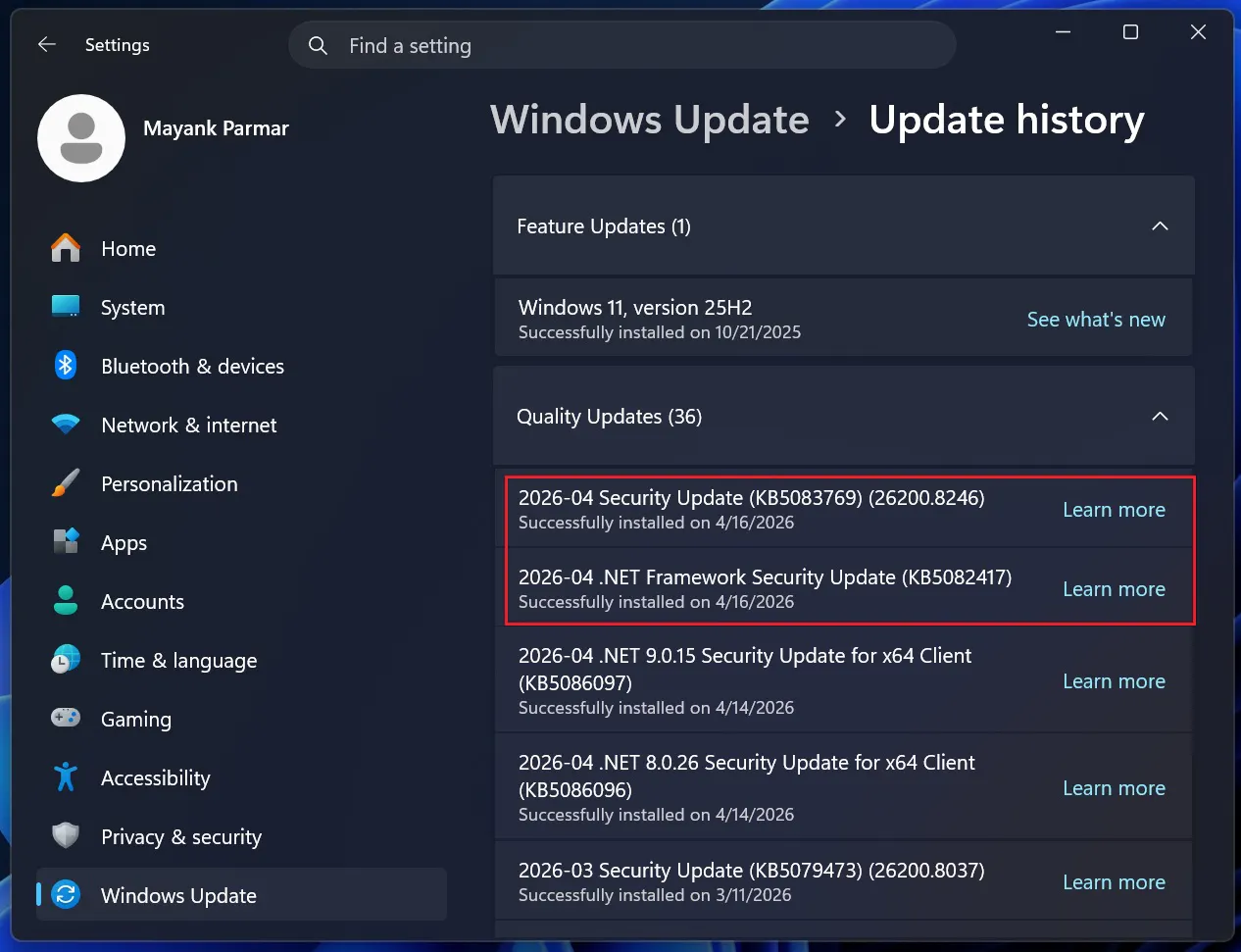The height and width of the screenshot is (952, 1241).
Task: Click the Gaming controller icon
Action: pyautogui.click(x=66, y=719)
